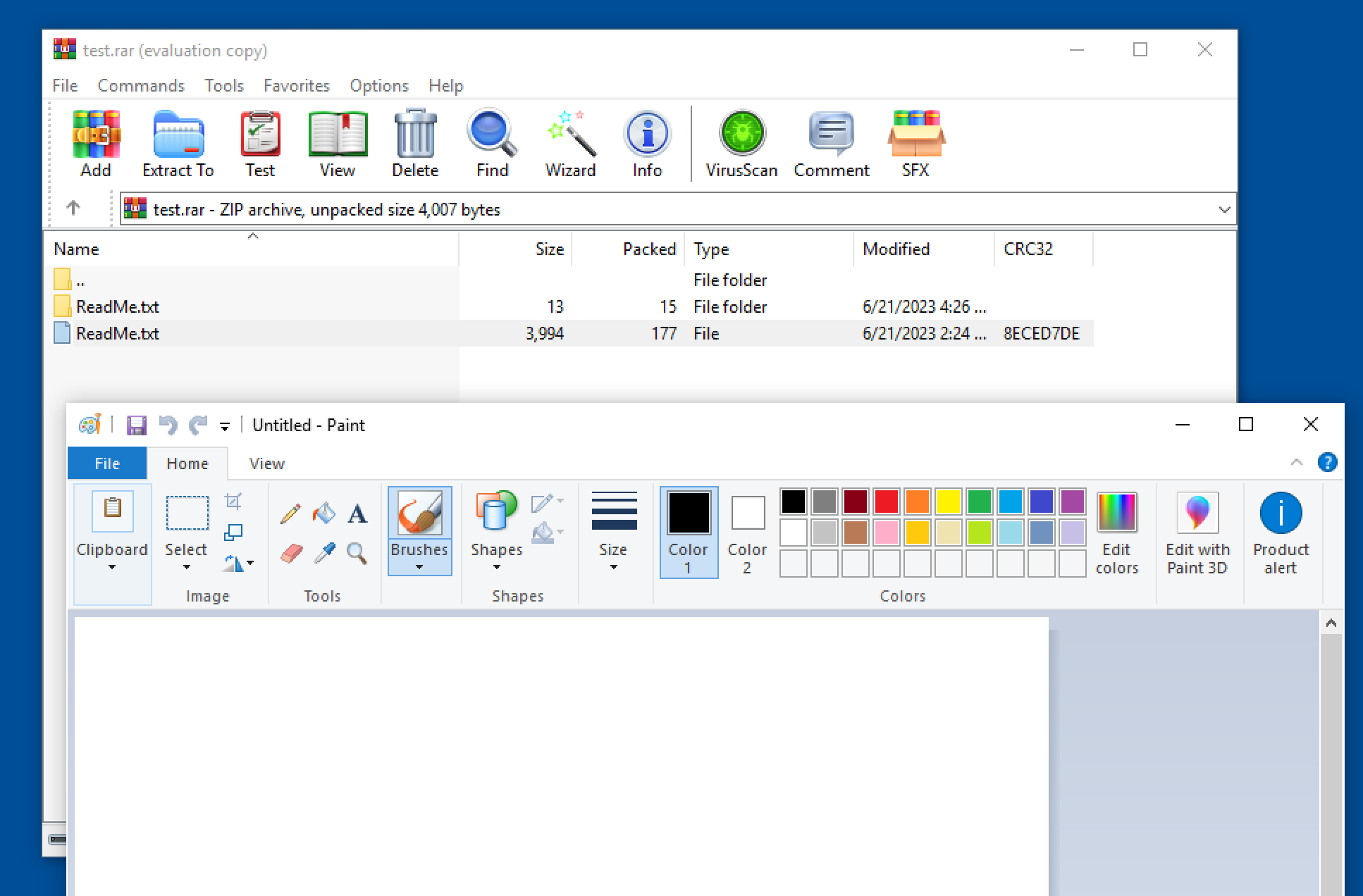Viewport: 1363px width, 896px height.
Task: Click the Paint vertical scrollbar up arrow
Action: 1331,623
